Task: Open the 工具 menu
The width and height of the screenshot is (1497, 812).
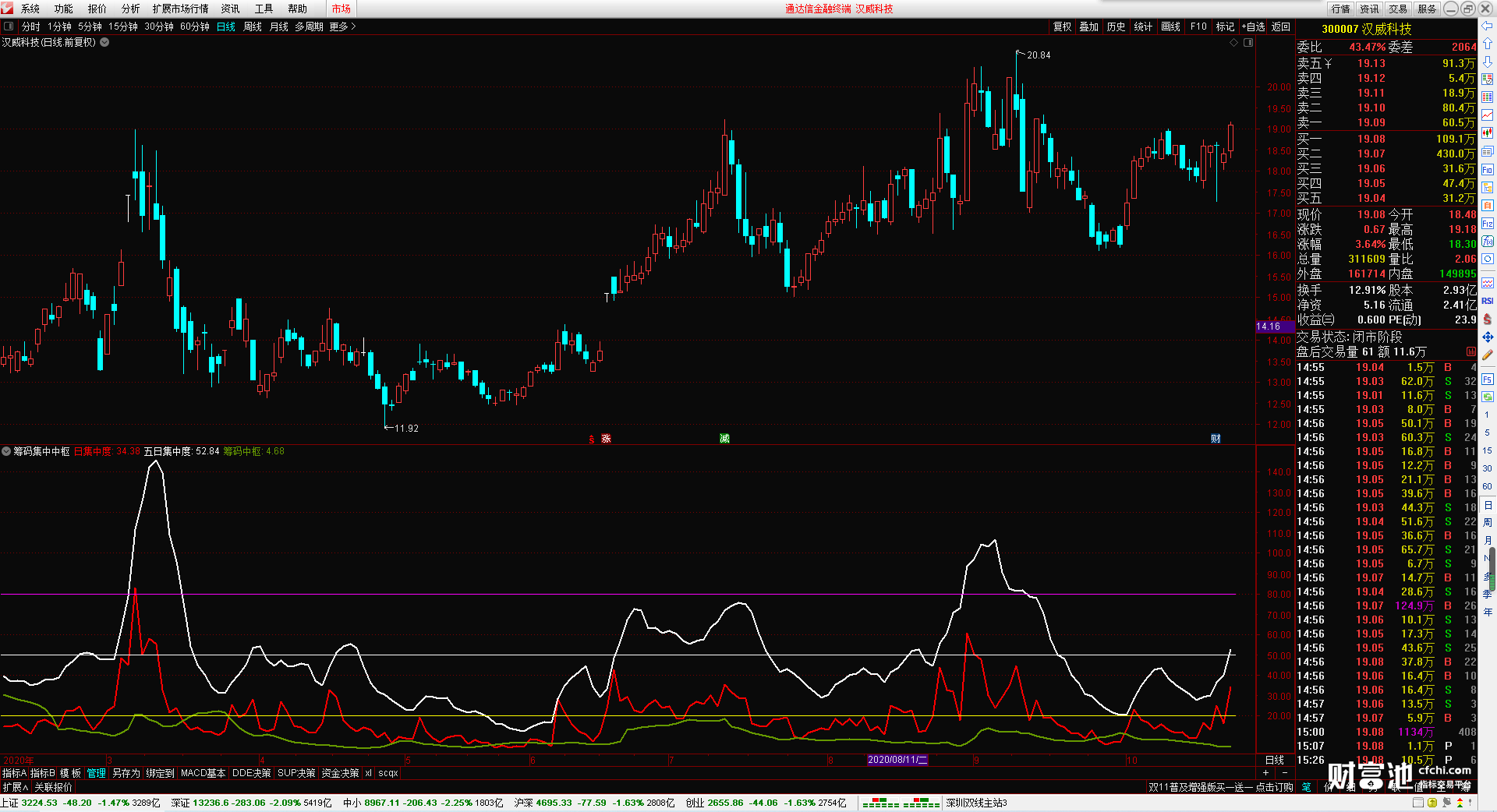Action: 264,9
